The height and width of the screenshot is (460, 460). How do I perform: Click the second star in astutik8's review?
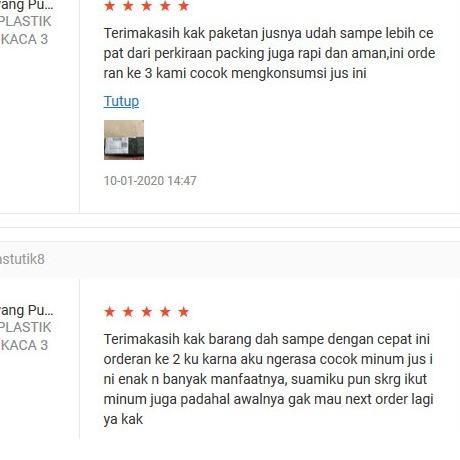(128, 312)
